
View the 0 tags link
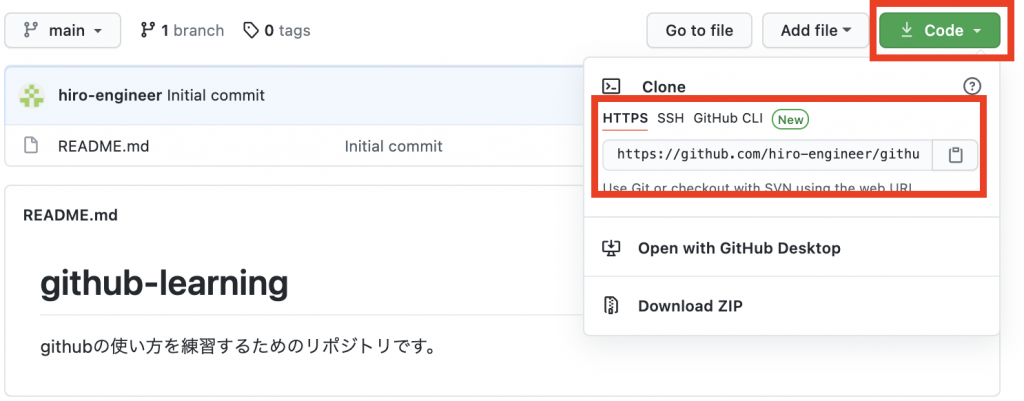(x=277, y=31)
